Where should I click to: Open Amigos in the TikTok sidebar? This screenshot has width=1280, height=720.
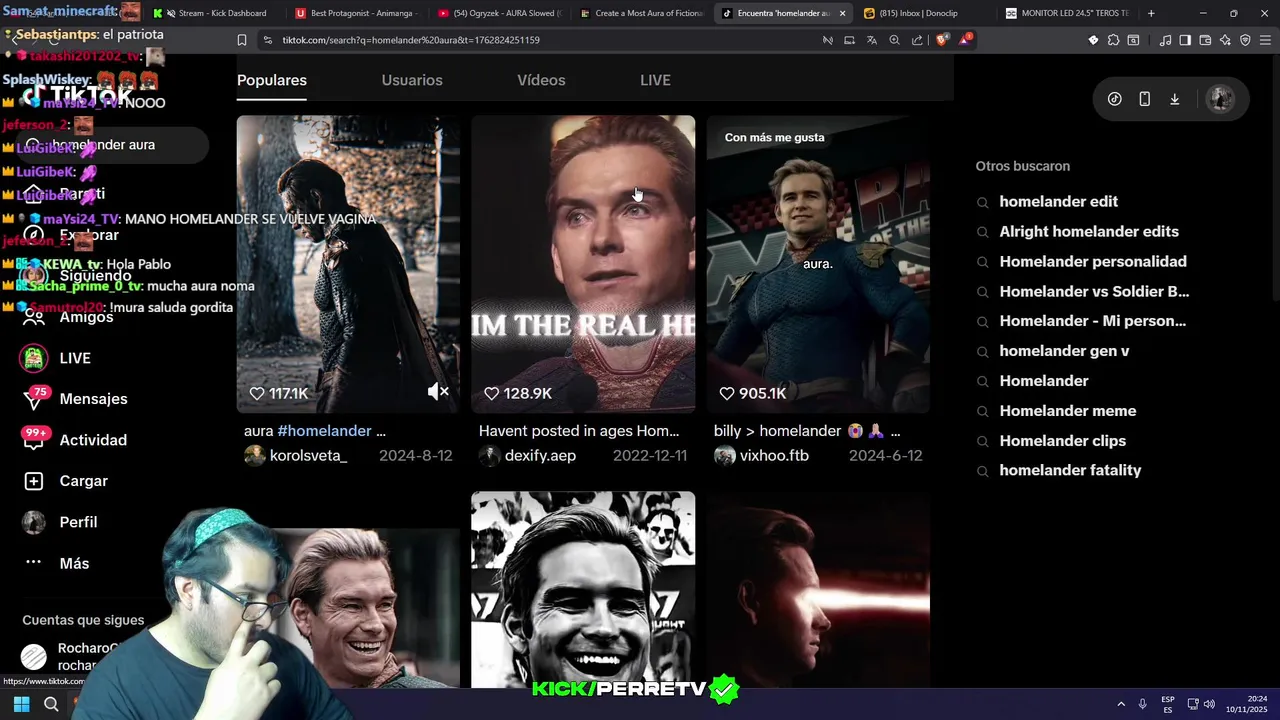70,317
